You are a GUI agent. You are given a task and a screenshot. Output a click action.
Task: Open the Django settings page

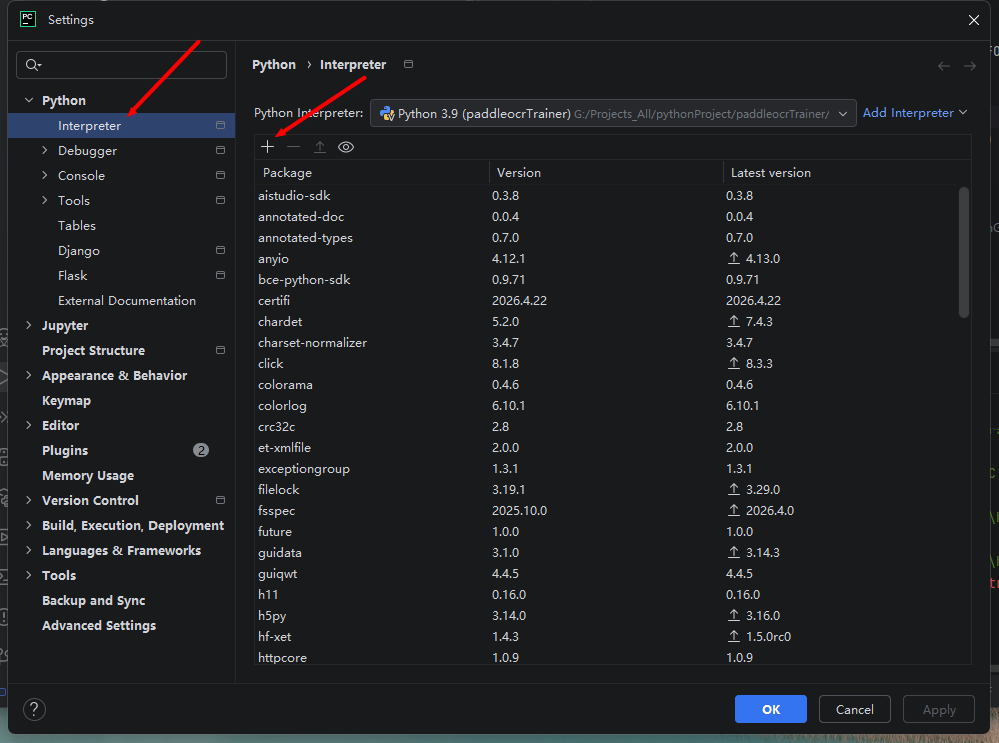(78, 250)
